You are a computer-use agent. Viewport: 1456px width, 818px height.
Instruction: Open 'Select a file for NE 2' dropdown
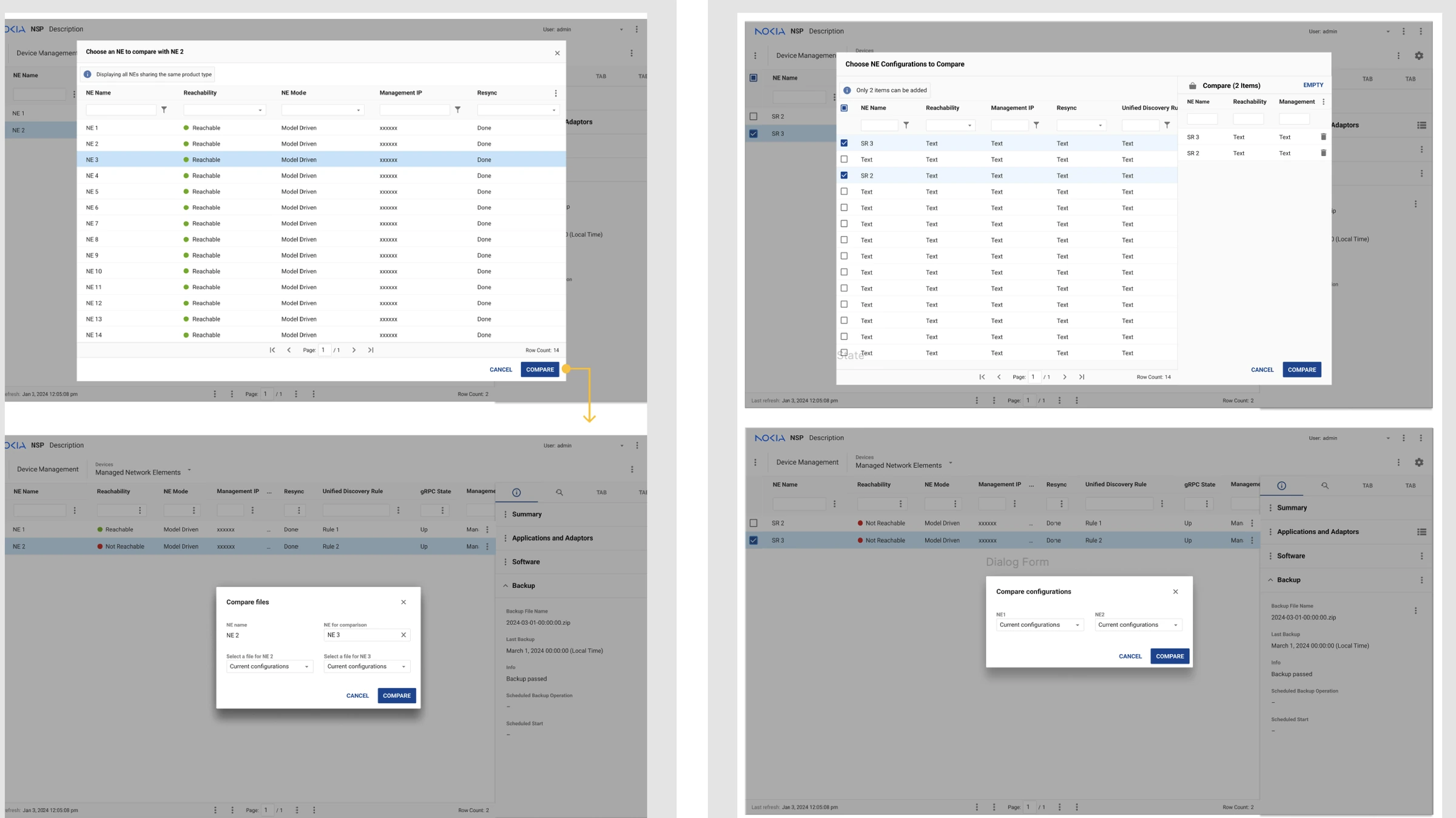tap(269, 666)
